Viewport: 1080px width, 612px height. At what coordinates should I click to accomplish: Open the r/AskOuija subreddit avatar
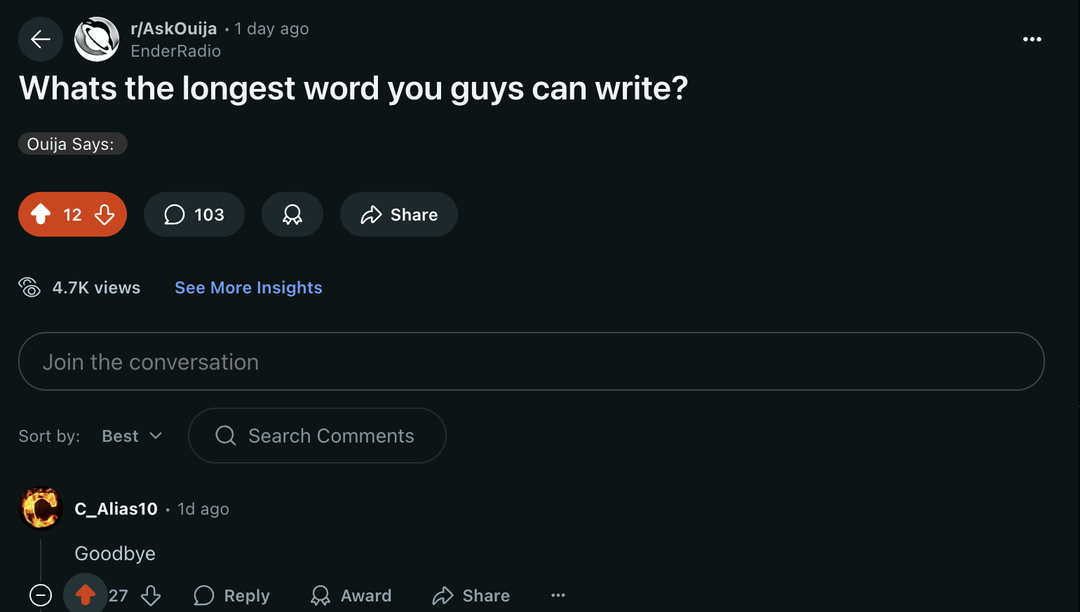(97, 39)
